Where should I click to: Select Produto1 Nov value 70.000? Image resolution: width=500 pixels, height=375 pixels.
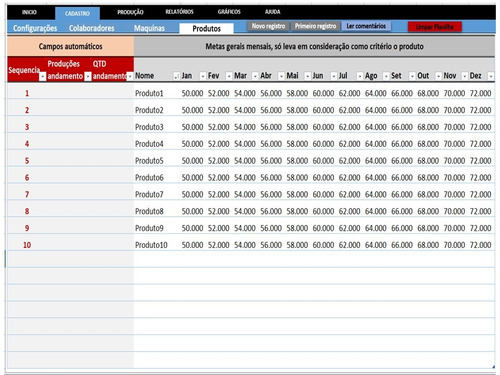[454, 93]
